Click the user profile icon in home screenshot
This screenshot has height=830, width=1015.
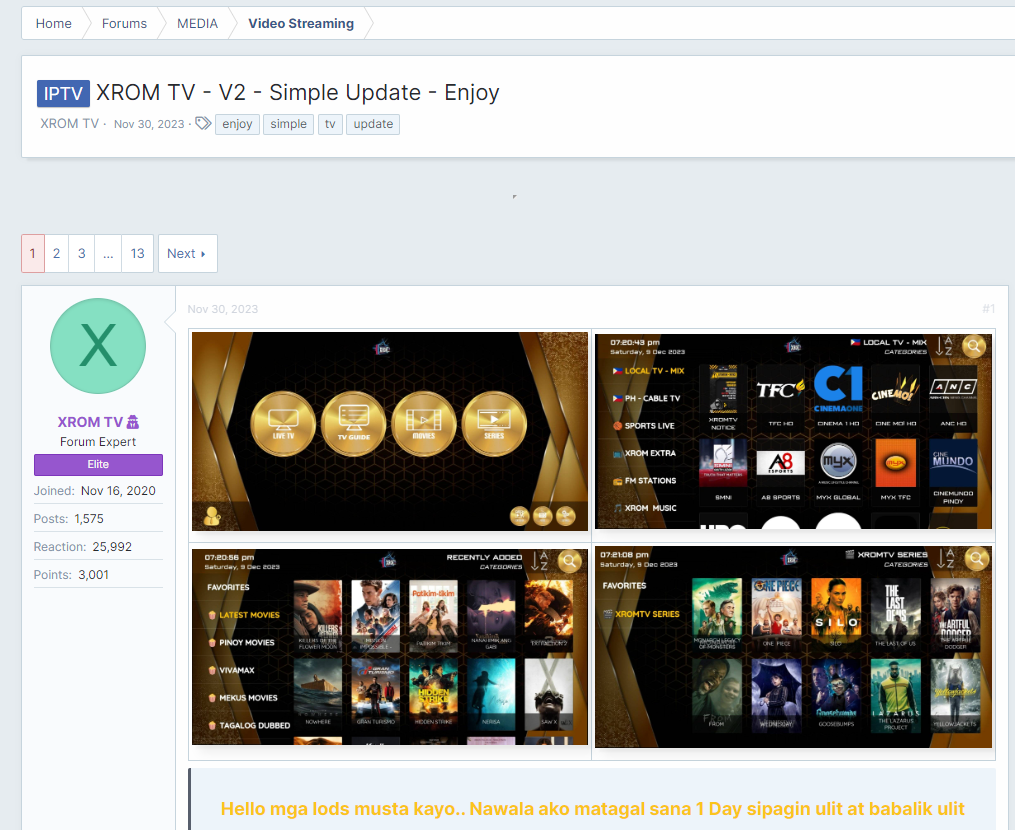[212, 516]
